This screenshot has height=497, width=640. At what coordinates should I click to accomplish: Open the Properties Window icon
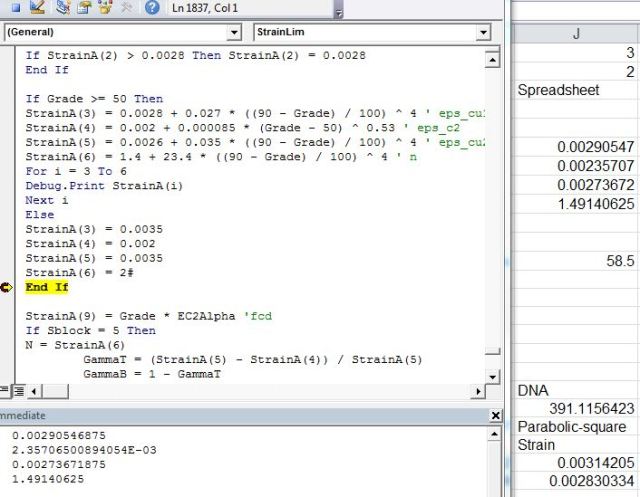83,8
